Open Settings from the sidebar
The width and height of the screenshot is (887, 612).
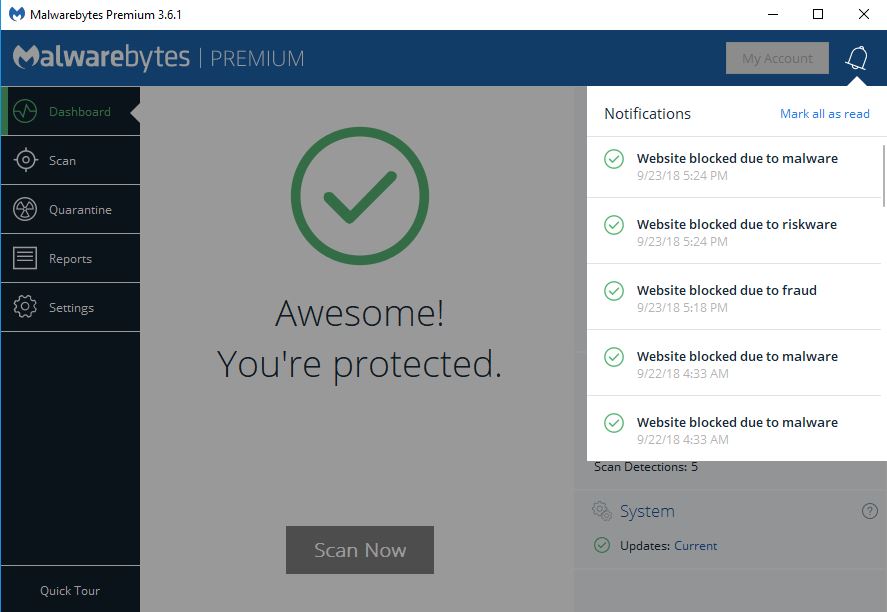[x=71, y=307]
